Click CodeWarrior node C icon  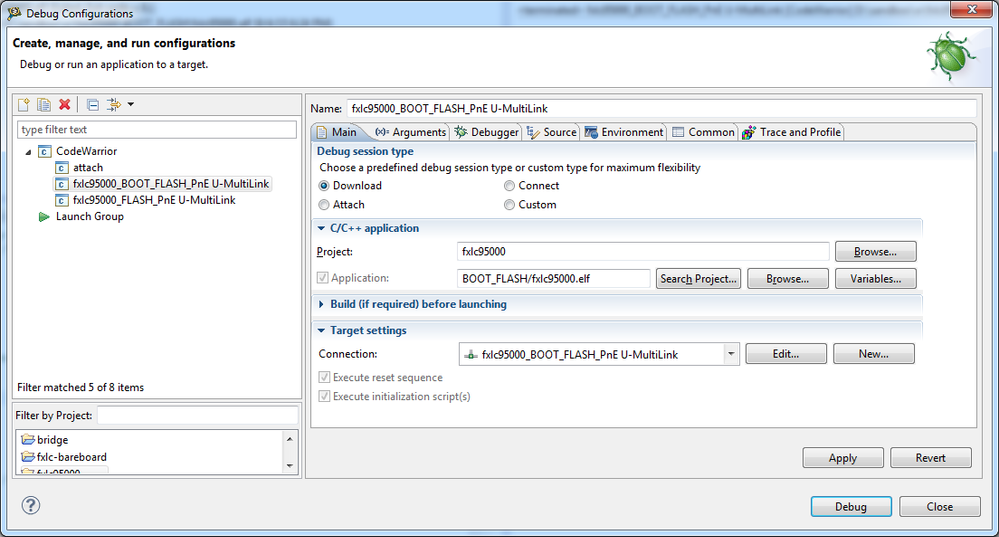pos(45,151)
